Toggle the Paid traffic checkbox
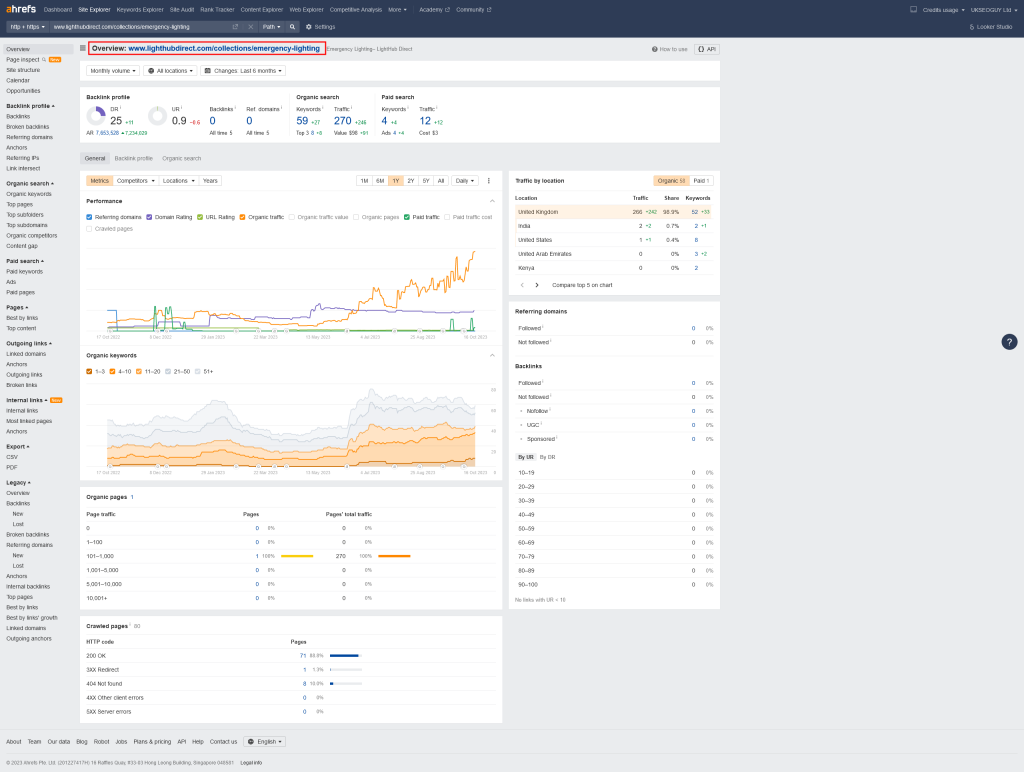The image size is (1024, 772). click(x=407, y=216)
